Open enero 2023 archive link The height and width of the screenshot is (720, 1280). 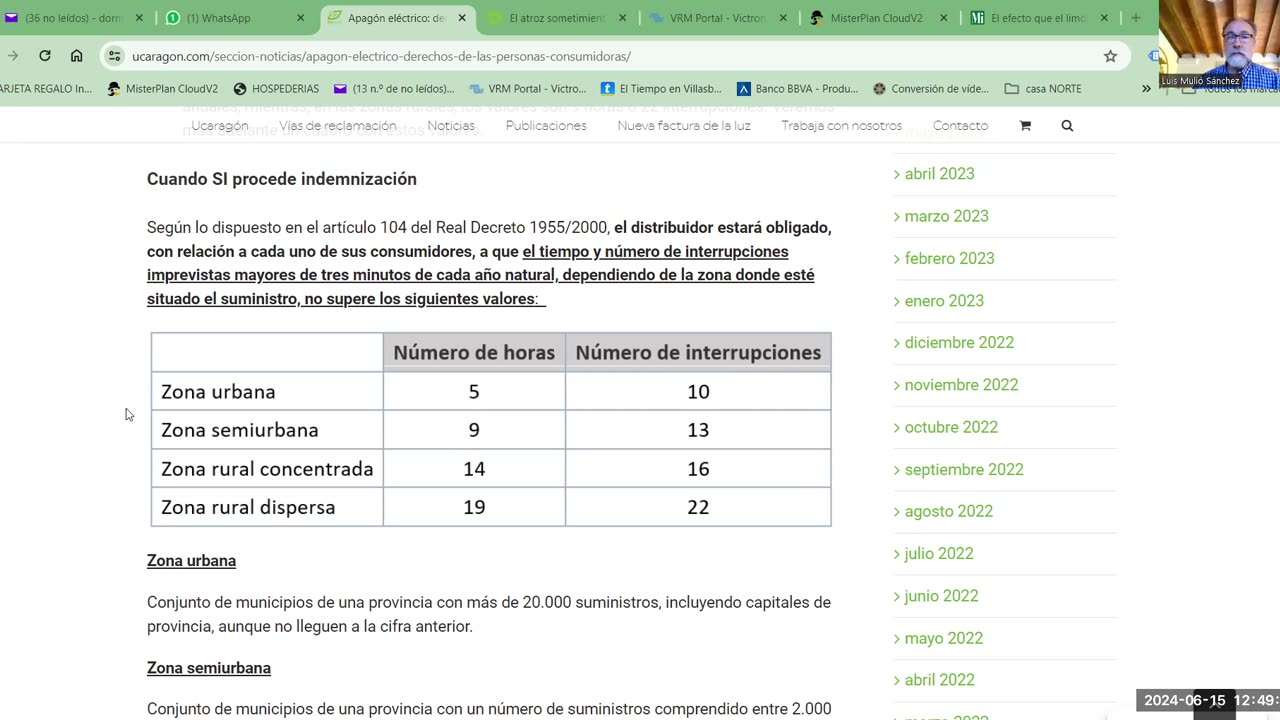[x=944, y=301]
